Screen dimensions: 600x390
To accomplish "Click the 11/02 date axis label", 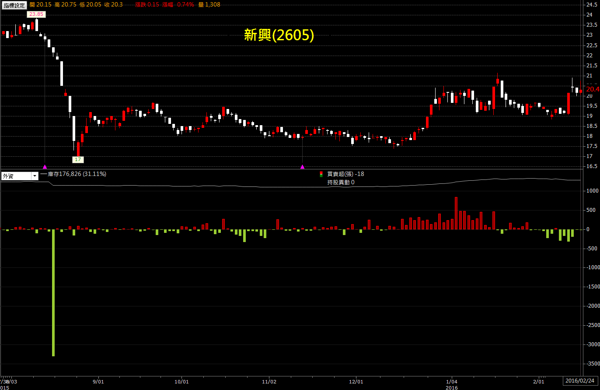I will pyautogui.click(x=269, y=382).
